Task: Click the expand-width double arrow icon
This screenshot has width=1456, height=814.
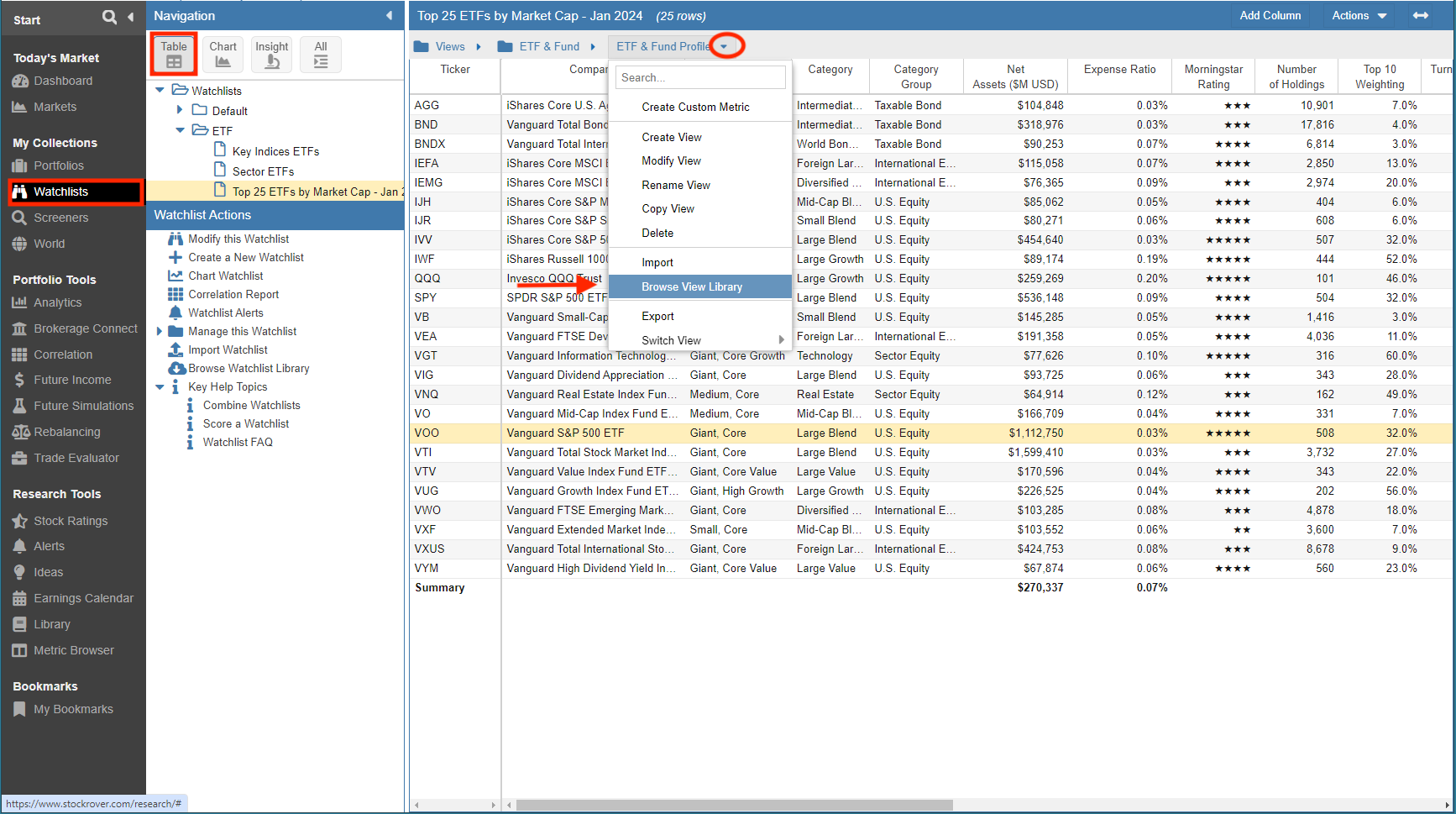Action: pos(1421,16)
